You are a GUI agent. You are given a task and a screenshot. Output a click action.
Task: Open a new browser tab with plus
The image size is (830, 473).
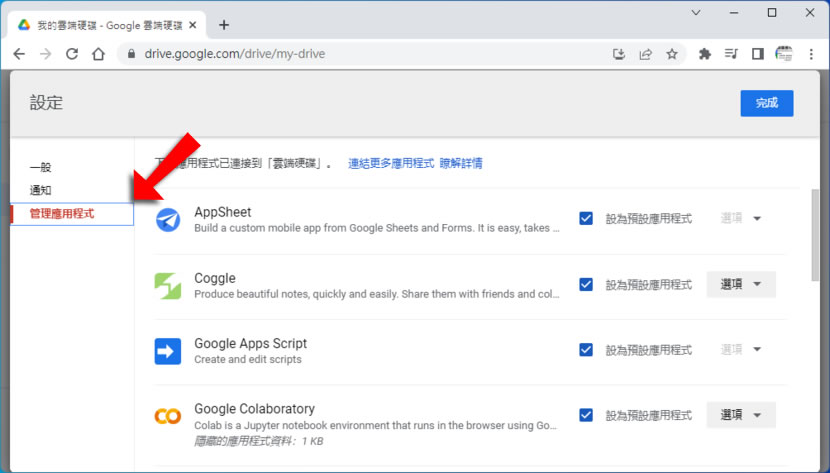pyautogui.click(x=224, y=25)
